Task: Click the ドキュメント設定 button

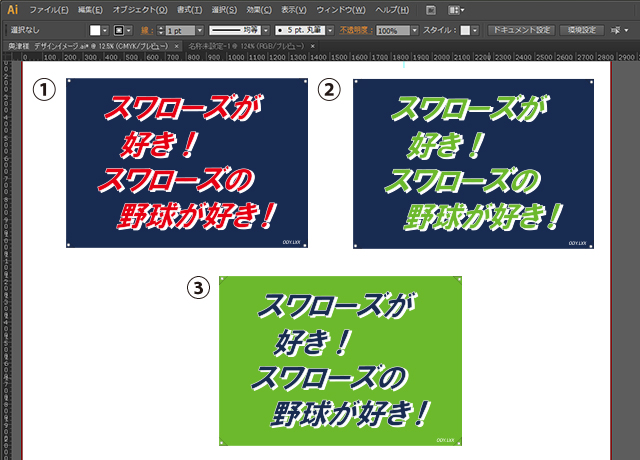Action: coord(521,30)
